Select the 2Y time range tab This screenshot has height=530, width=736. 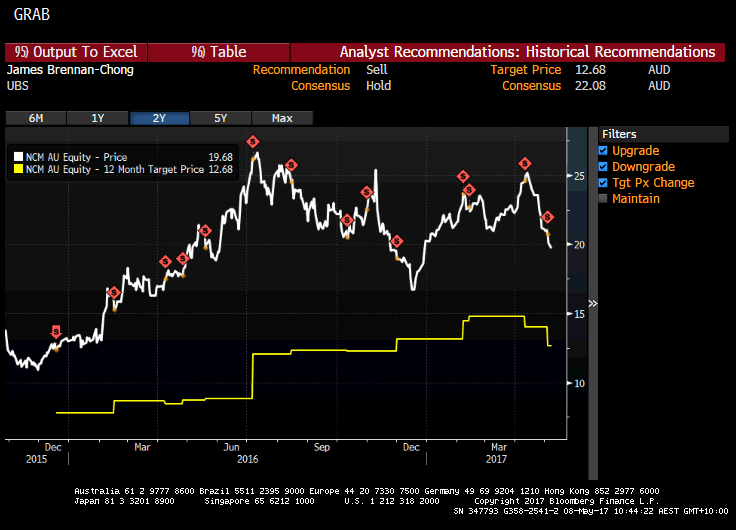click(x=159, y=118)
